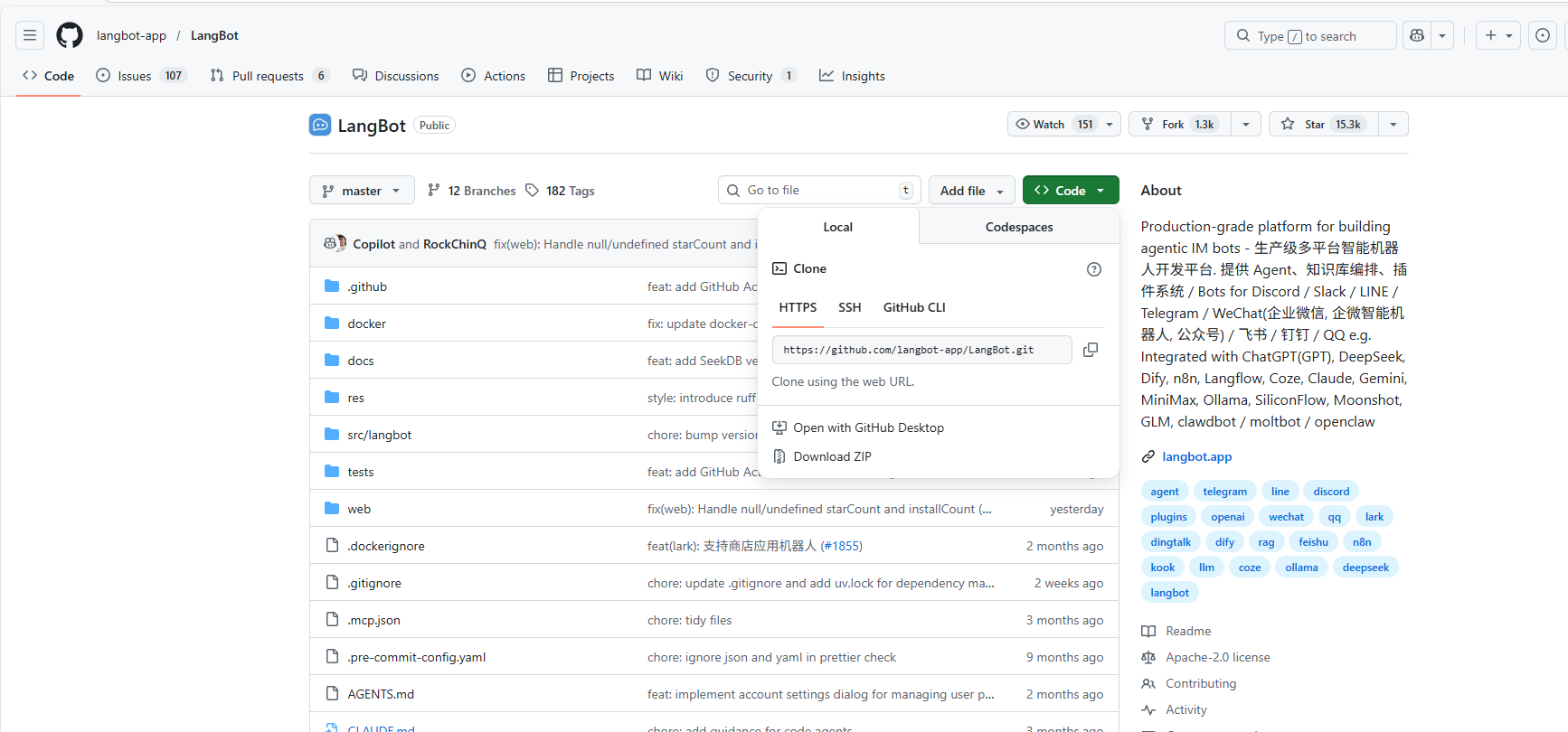
Task: Click the terminal icon beside Clone
Action: tap(779, 268)
